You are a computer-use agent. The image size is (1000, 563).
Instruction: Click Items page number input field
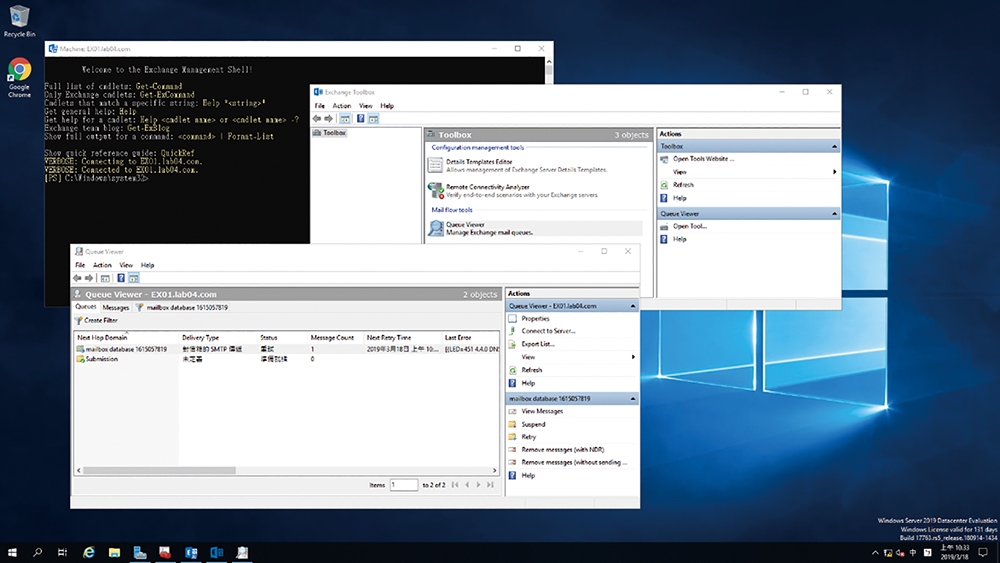tap(404, 485)
